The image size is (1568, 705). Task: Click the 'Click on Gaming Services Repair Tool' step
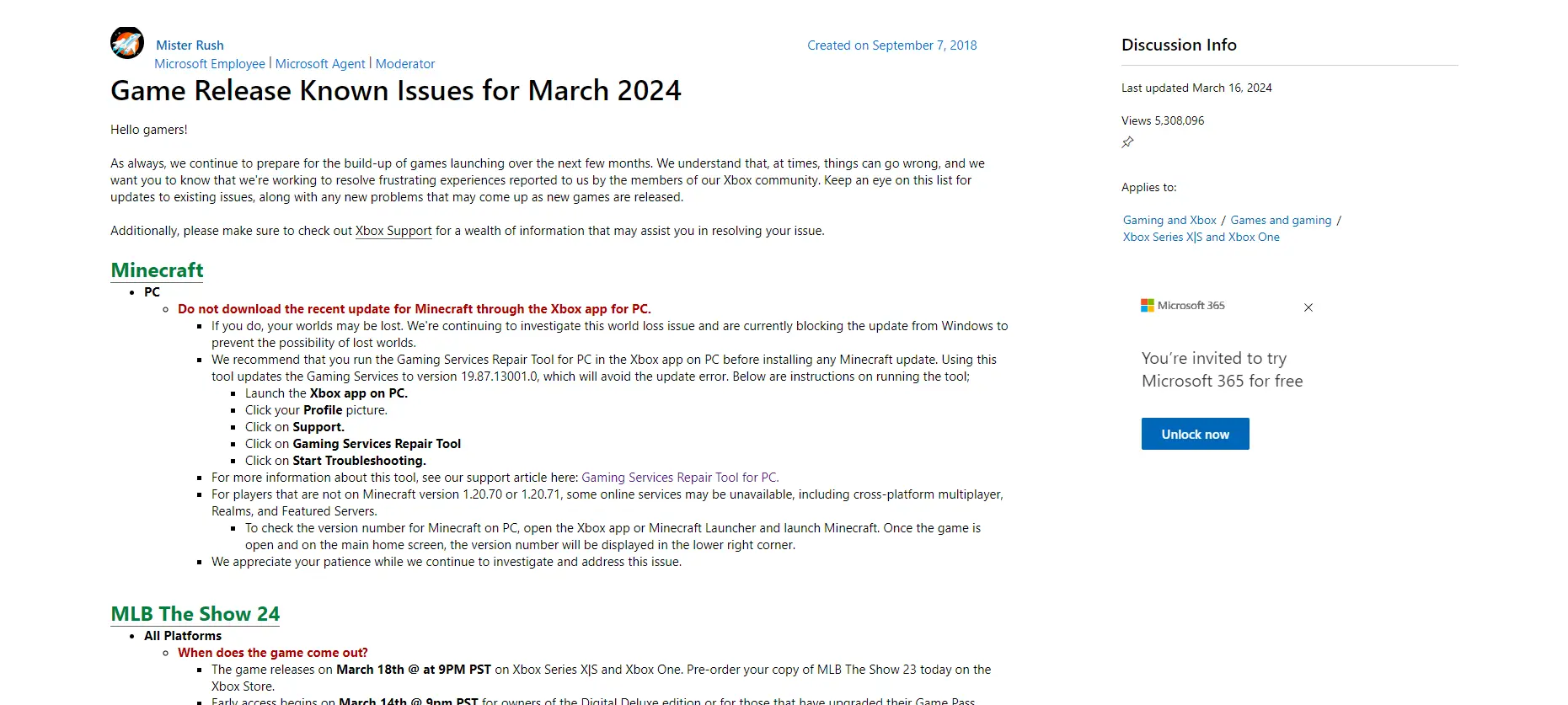353,444
